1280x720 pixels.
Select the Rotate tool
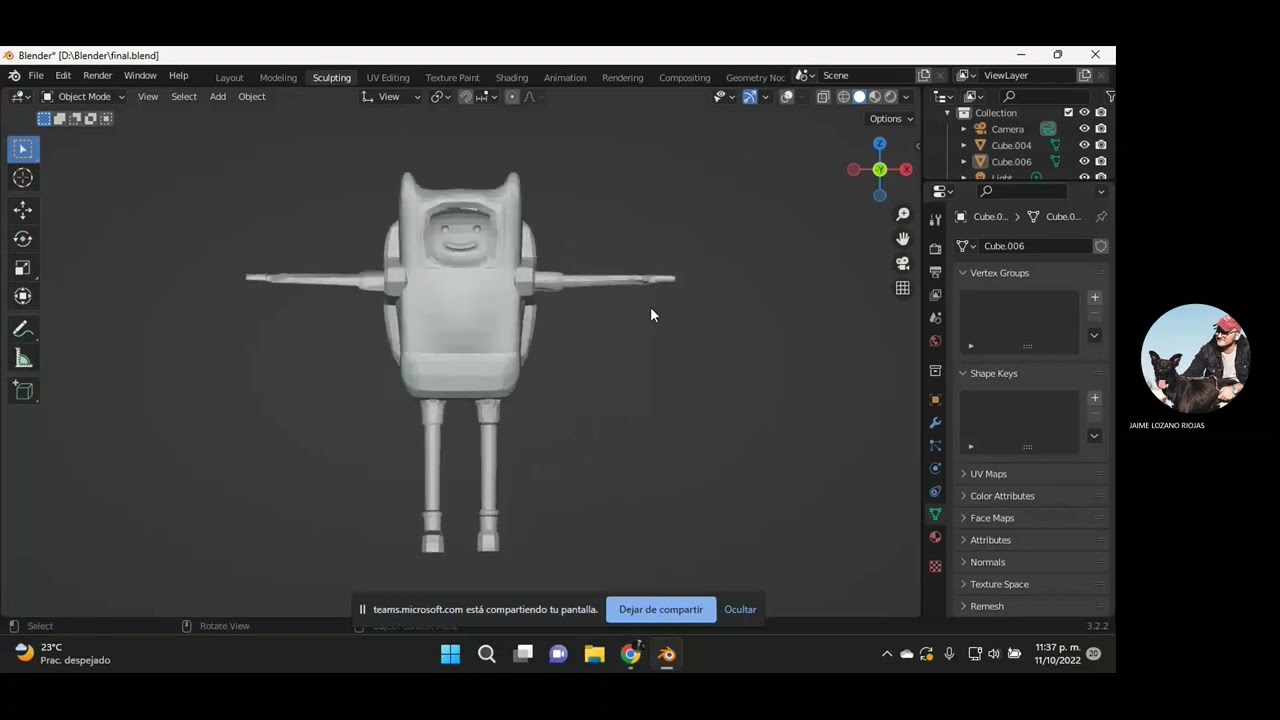tap(23, 239)
